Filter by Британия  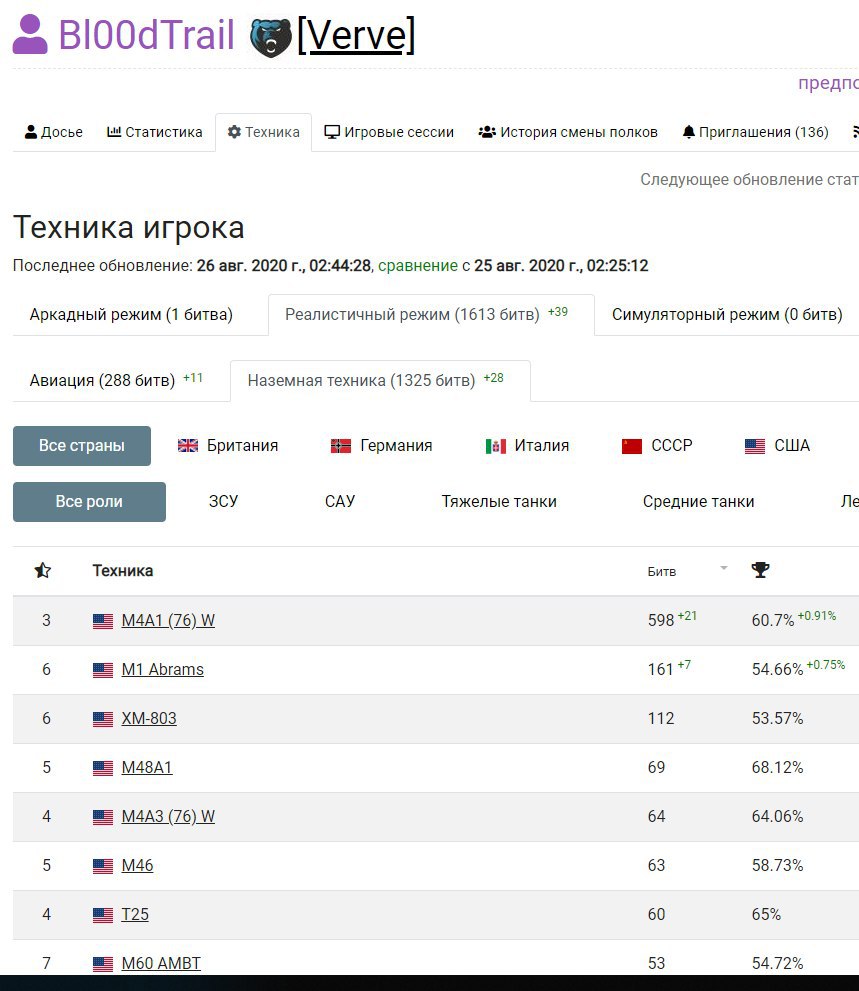(x=228, y=446)
